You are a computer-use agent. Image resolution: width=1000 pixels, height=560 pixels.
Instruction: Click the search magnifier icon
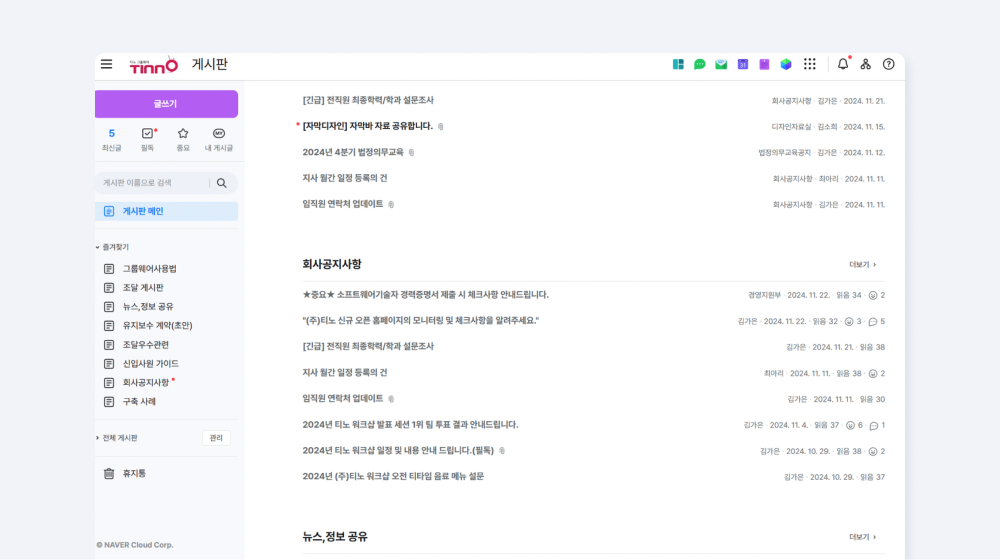pyautogui.click(x=222, y=183)
